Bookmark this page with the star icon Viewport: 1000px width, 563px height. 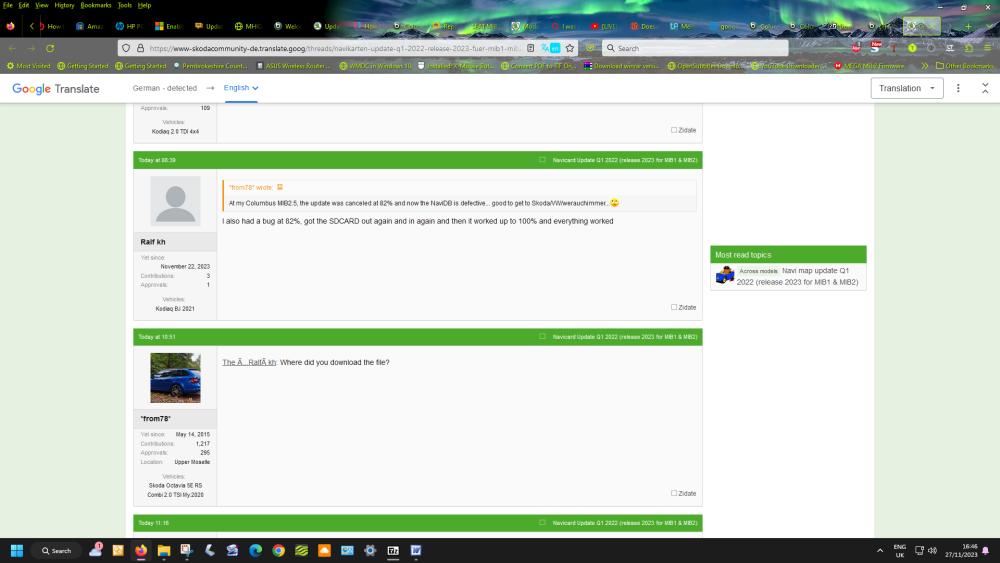[x=570, y=48]
